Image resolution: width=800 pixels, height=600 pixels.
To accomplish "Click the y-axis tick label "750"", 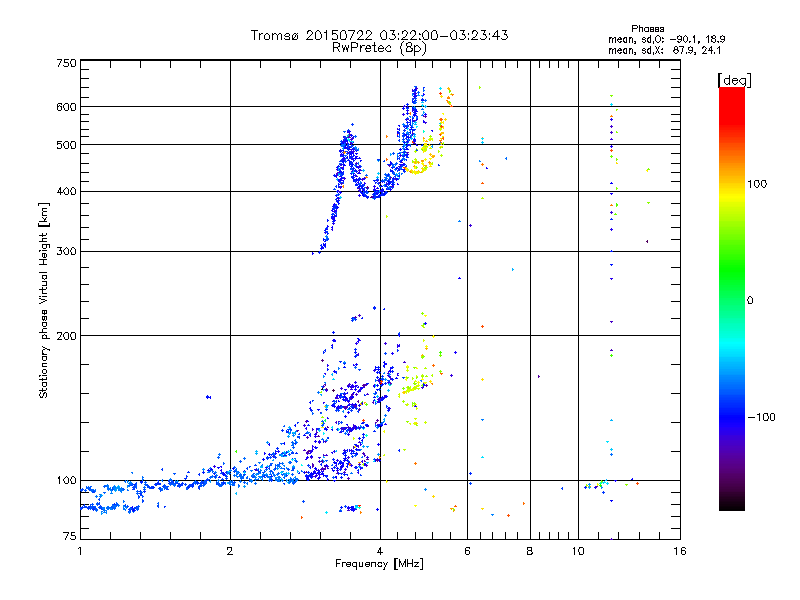I will tap(66, 63).
